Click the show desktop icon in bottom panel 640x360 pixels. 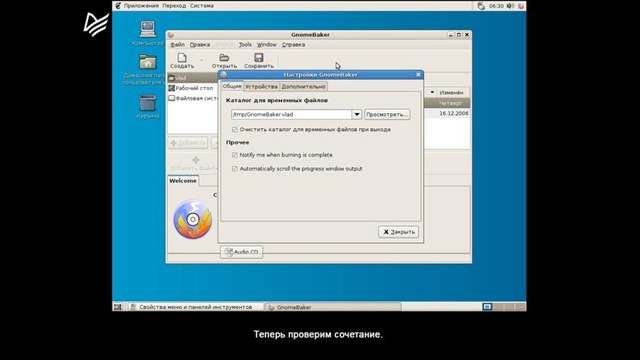pyautogui.click(x=118, y=307)
